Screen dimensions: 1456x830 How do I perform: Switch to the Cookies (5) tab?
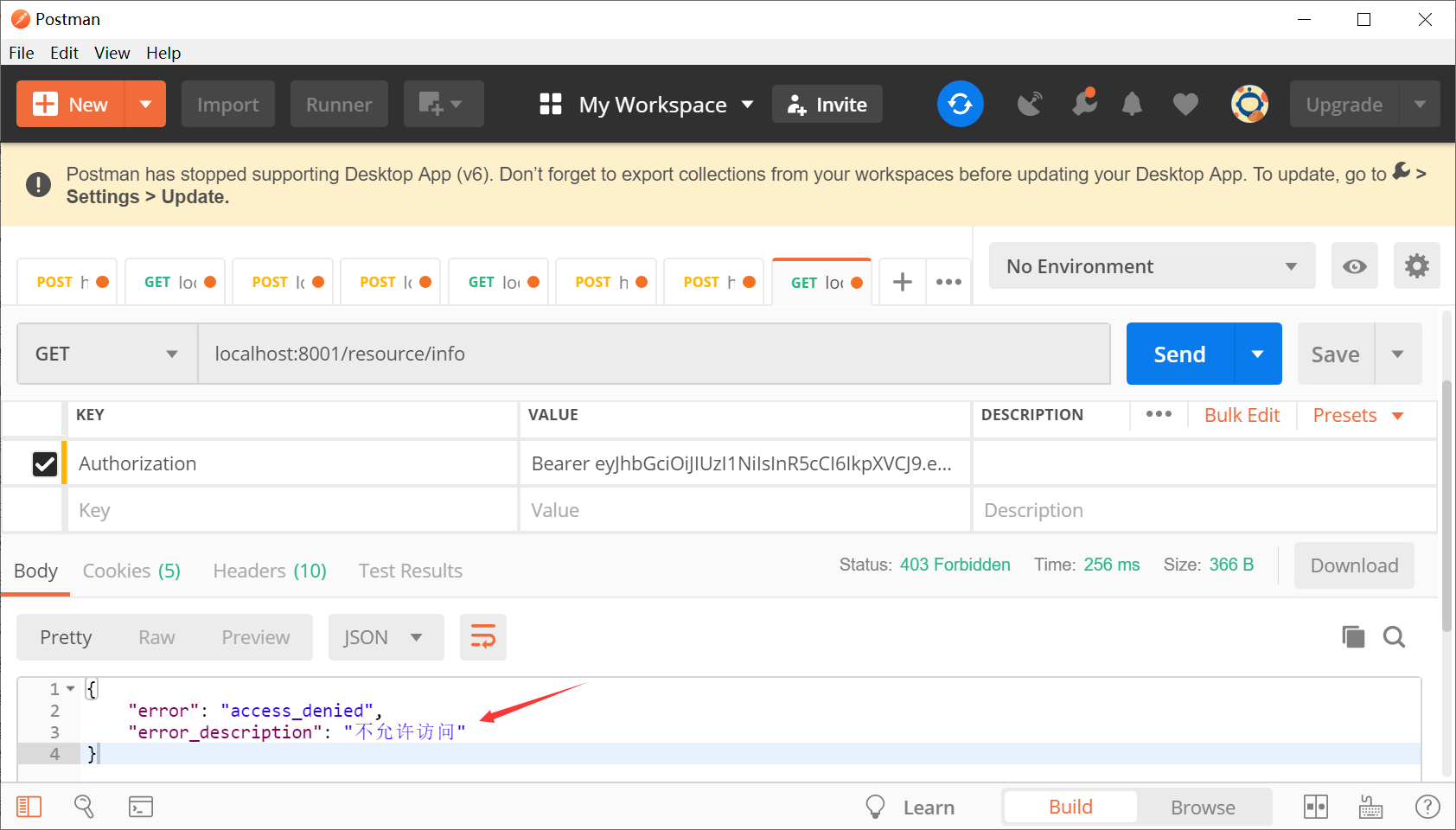(x=131, y=571)
